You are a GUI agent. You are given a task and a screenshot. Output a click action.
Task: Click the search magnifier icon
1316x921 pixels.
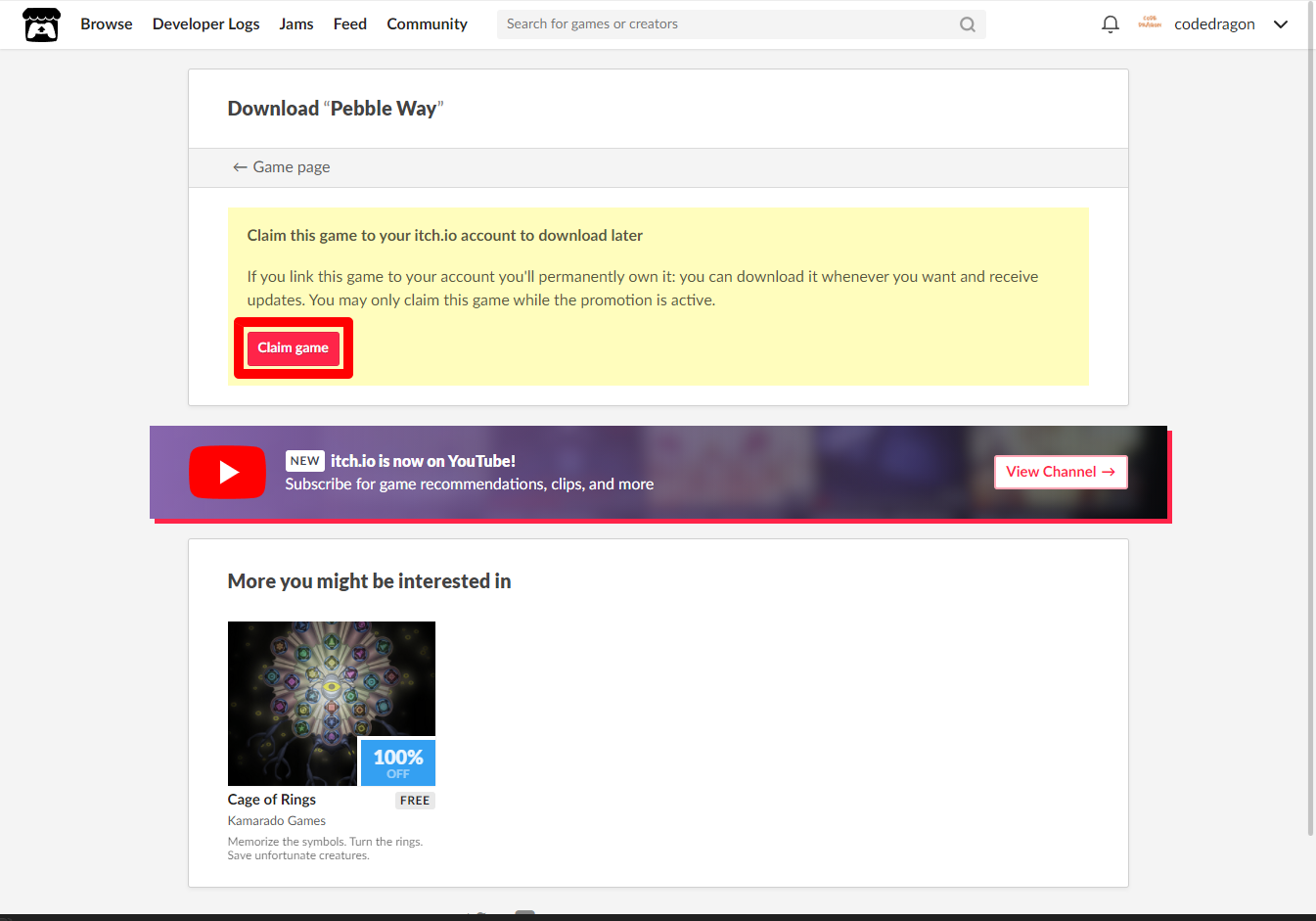(968, 24)
